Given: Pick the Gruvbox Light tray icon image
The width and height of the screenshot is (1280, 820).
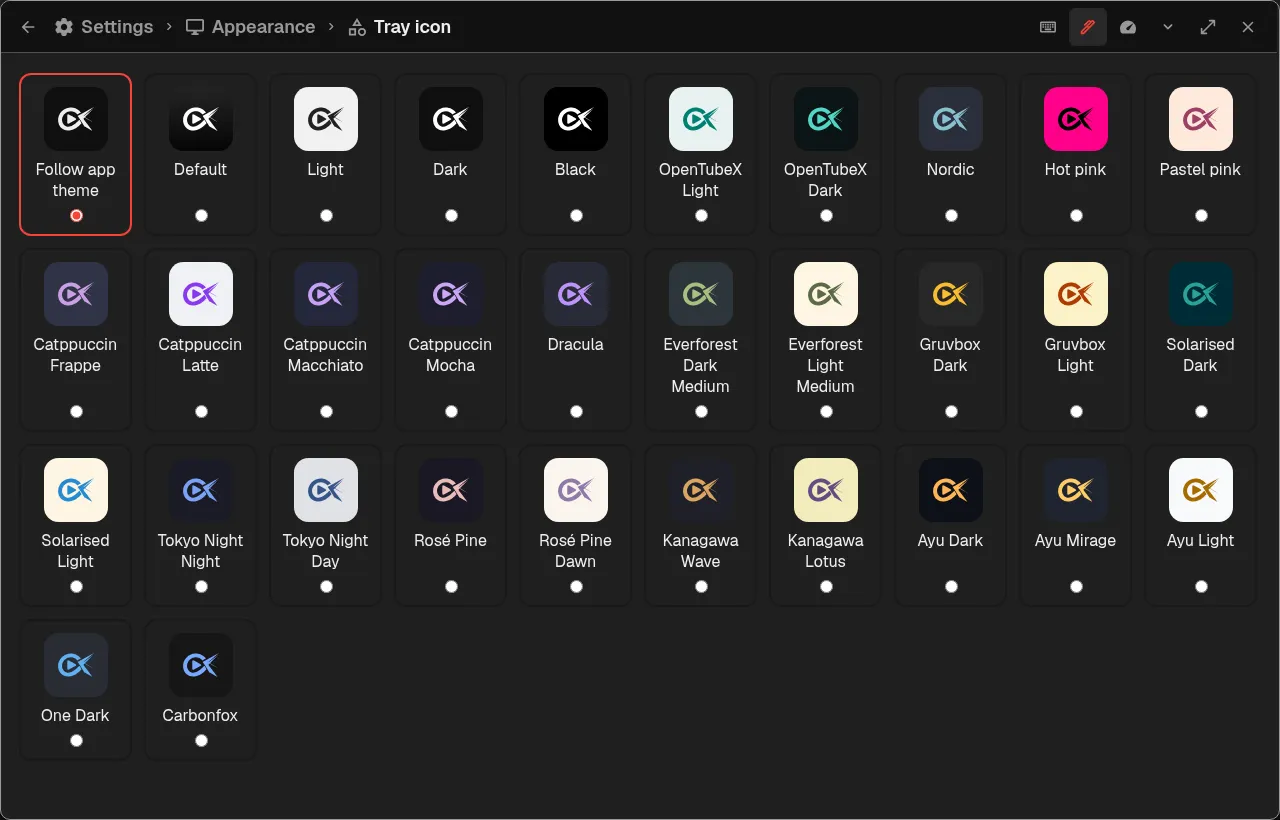Looking at the screenshot, I should tap(1076, 294).
